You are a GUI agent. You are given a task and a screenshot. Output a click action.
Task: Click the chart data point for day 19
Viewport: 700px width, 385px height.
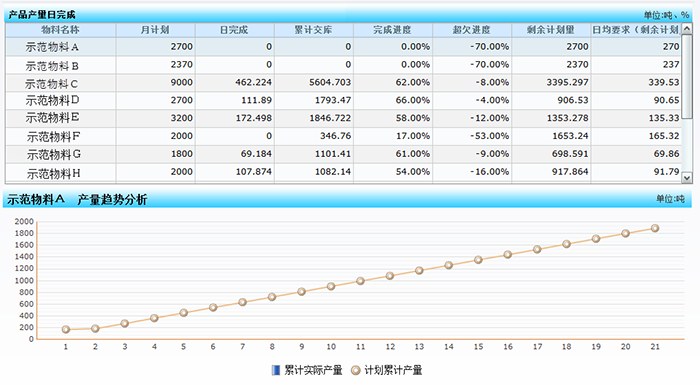(596, 239)
